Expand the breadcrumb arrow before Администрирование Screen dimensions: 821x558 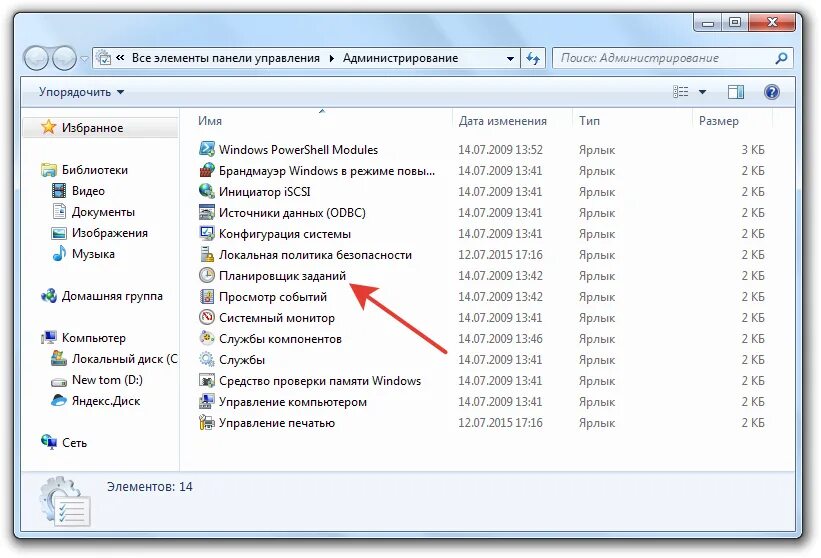click(x=331, y=58)
